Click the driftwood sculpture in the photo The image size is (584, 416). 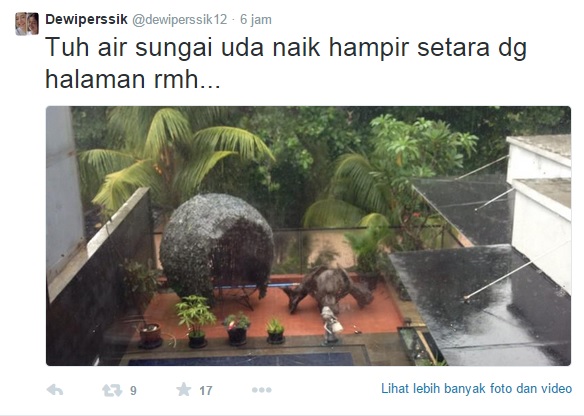coord(327,289)
